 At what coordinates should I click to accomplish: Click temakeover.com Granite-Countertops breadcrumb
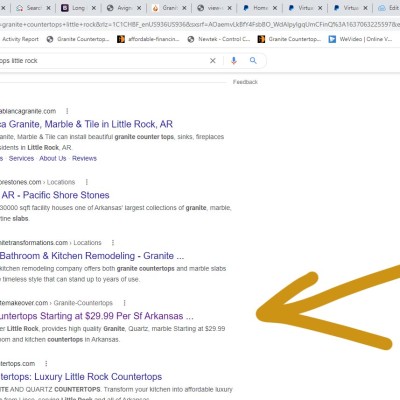[56, 303]
